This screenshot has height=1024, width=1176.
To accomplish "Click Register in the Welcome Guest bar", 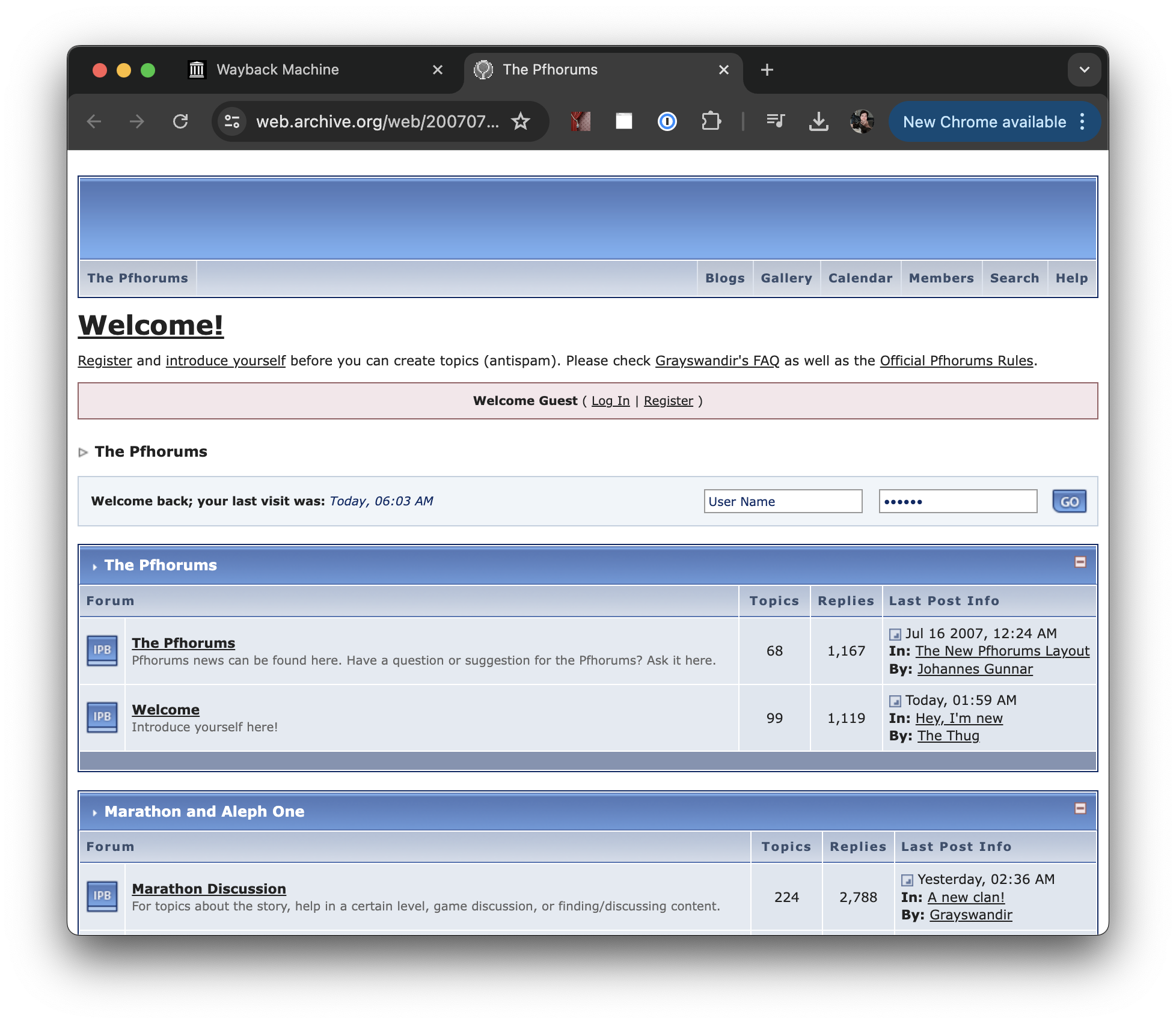I will tap(669, 401).
